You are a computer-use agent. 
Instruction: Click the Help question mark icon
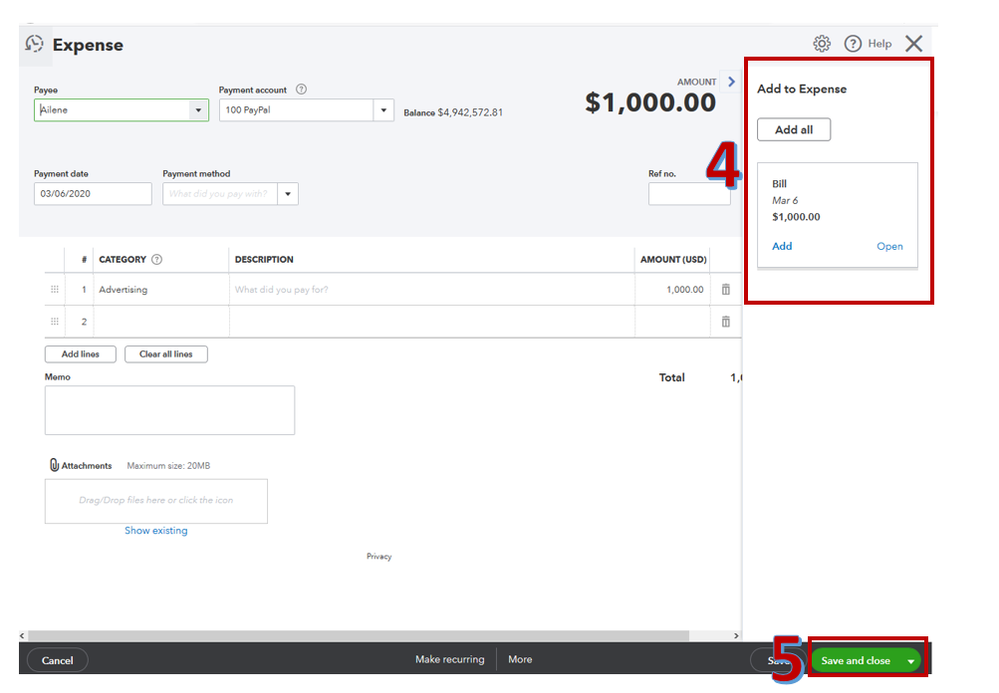click(x=852, y=43)
